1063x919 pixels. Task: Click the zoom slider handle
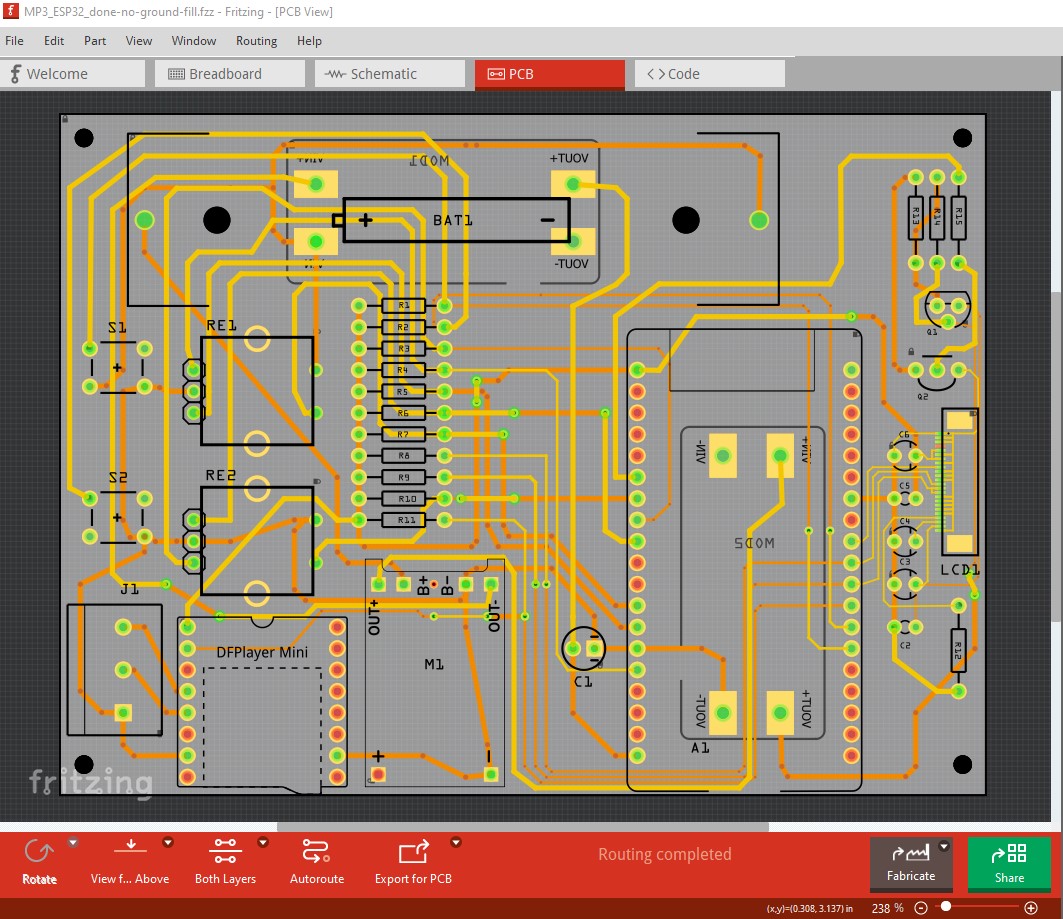[946, 907]
